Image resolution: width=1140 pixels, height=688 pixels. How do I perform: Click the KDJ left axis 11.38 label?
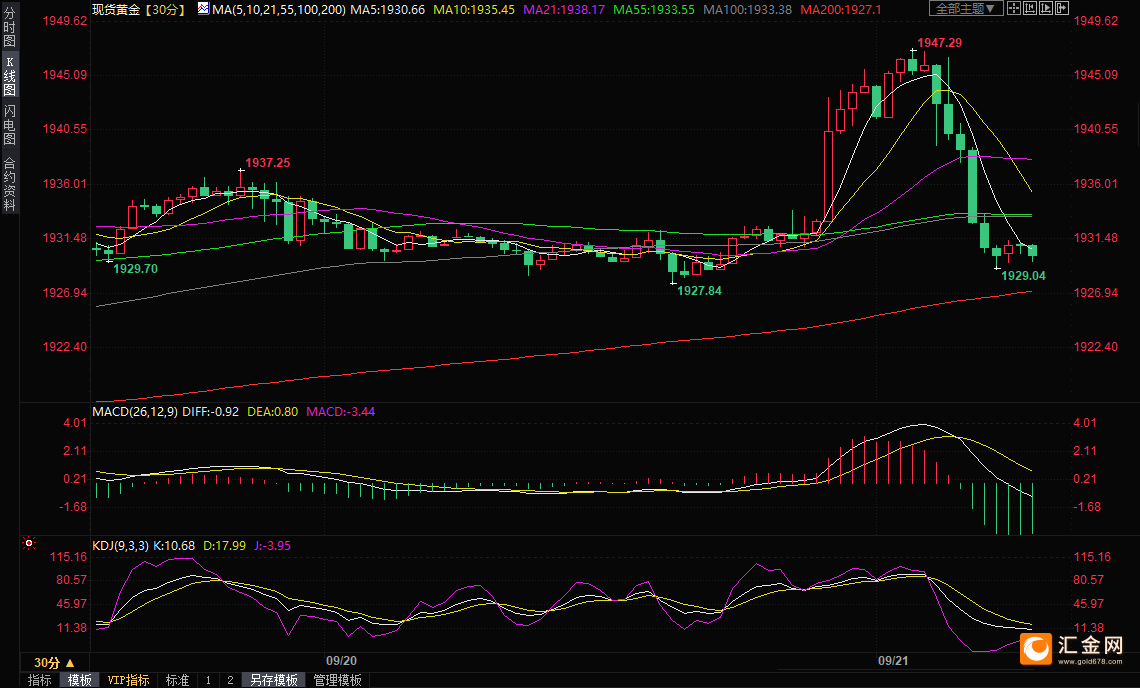click(x=71, y=628)
